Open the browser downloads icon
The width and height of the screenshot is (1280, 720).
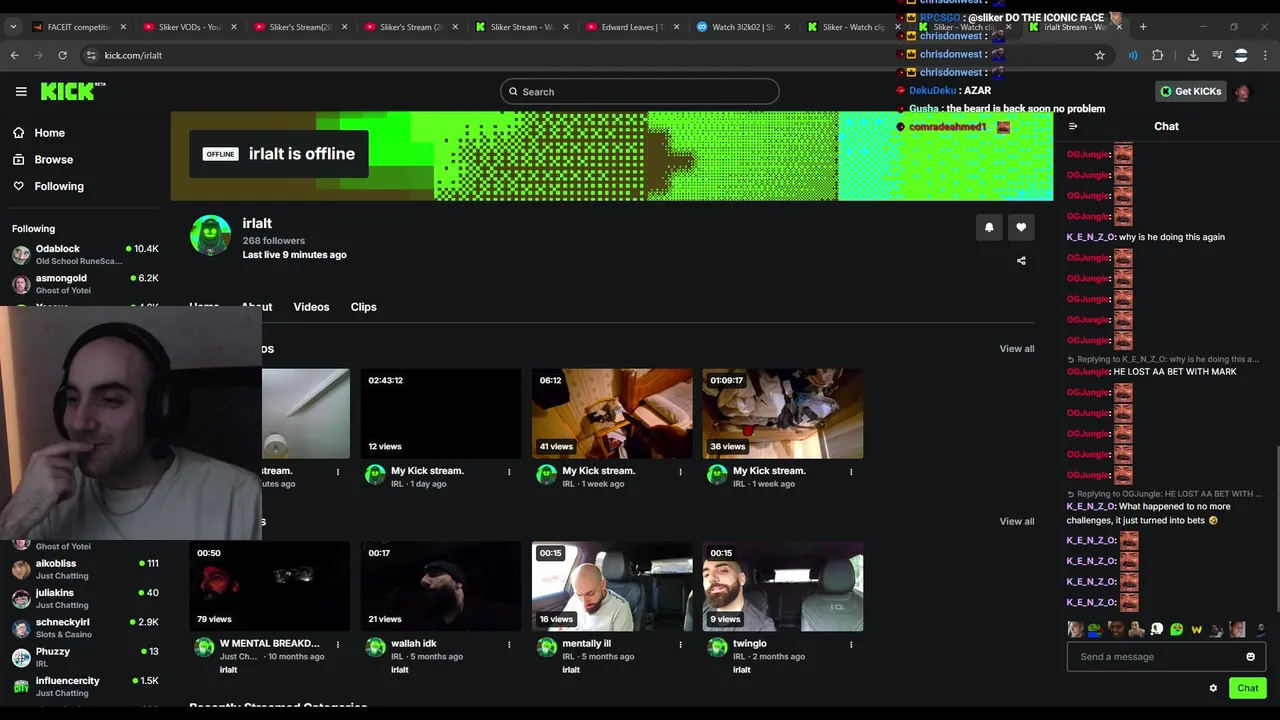tap(1193, 55)
